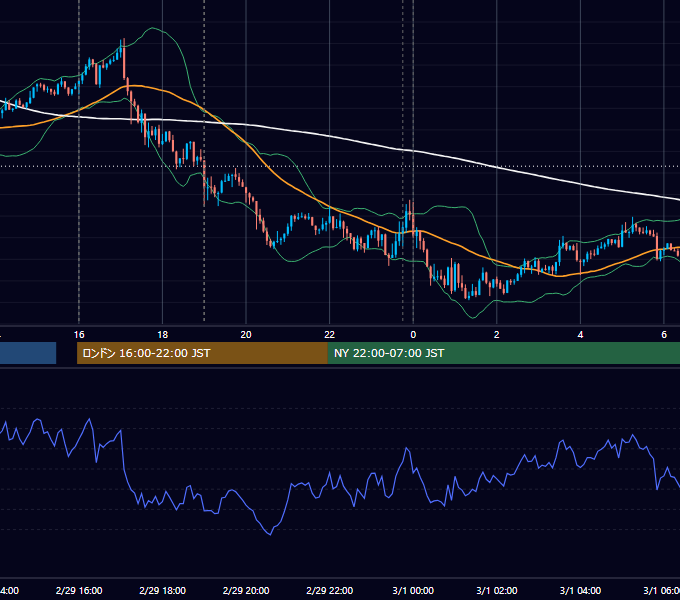Select the blue session bar before London

point(28,353)
